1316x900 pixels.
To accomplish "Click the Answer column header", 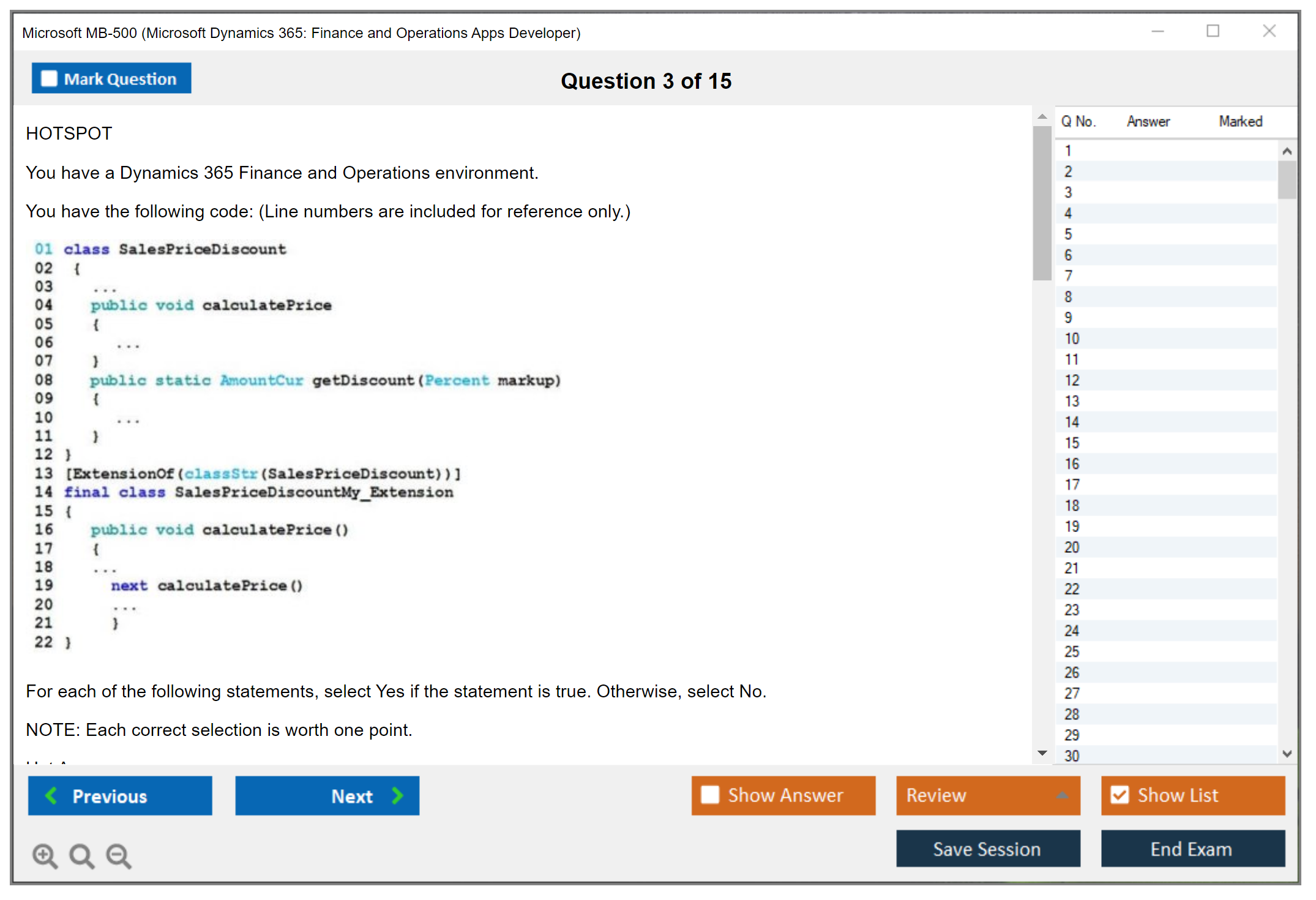I will click(1148, 122).
